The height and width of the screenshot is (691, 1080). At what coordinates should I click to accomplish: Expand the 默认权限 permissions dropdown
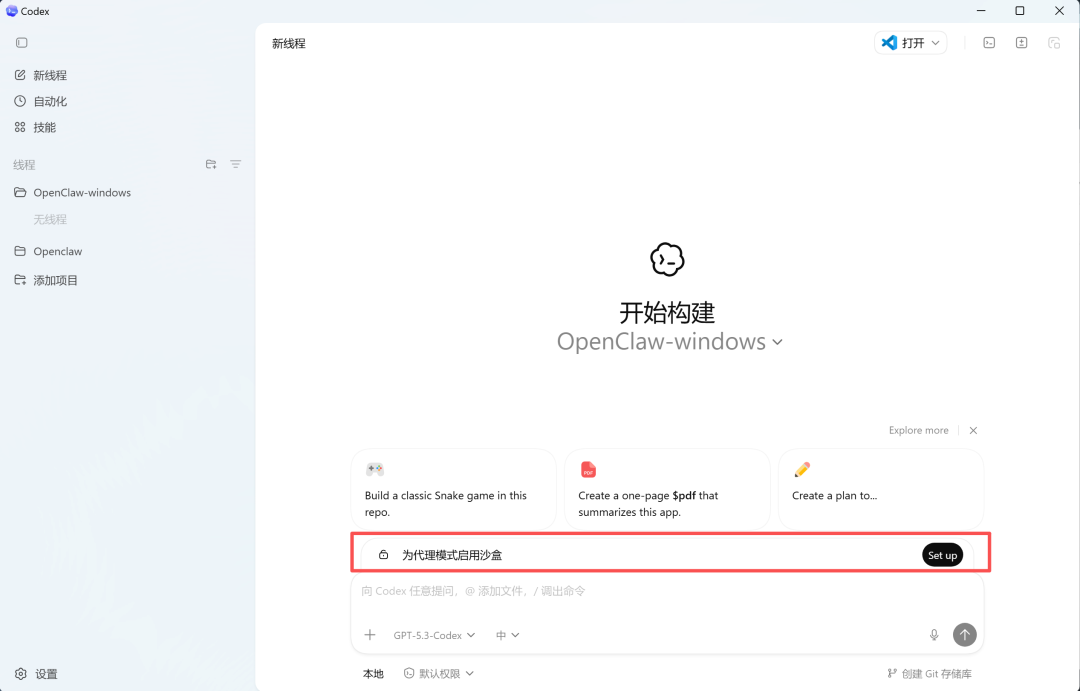[x=438, y=673]
